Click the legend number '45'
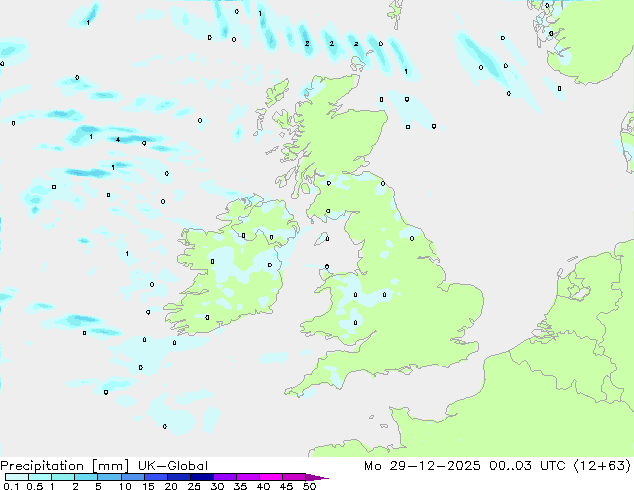 pyautogui.click(x=286, y=486)
